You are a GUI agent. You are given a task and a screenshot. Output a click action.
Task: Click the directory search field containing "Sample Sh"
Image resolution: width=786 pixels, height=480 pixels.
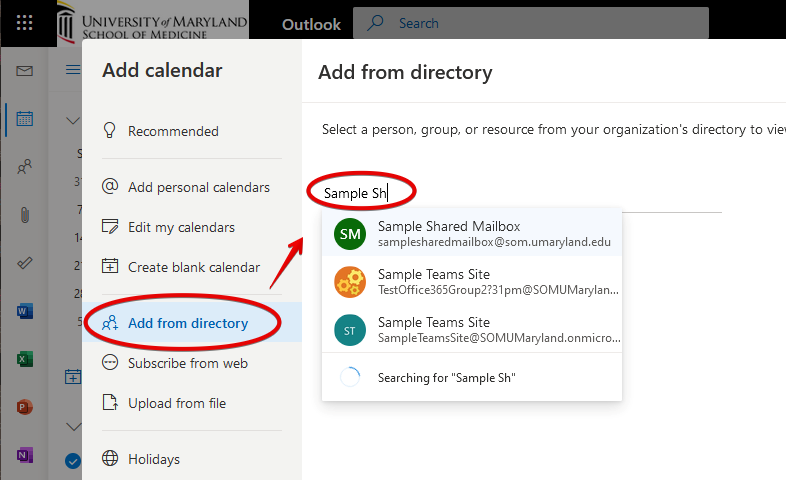click(520, 193)
